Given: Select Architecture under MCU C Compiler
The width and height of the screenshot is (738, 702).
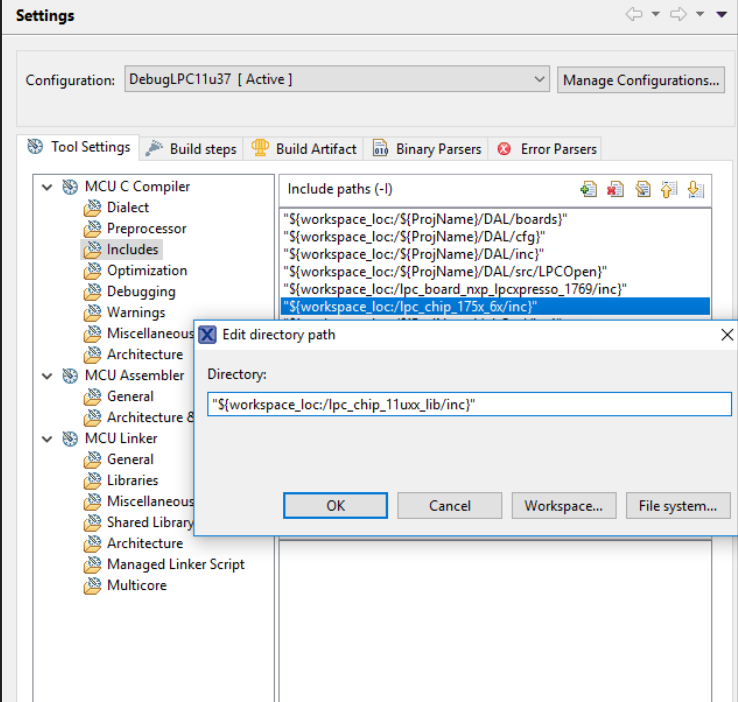Looking at the screenshot, I should tap(145, 354).
